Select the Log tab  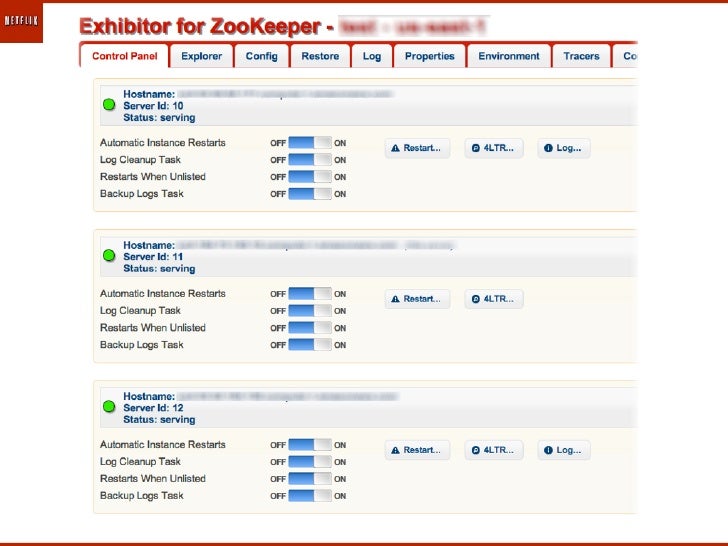[372, 56]
